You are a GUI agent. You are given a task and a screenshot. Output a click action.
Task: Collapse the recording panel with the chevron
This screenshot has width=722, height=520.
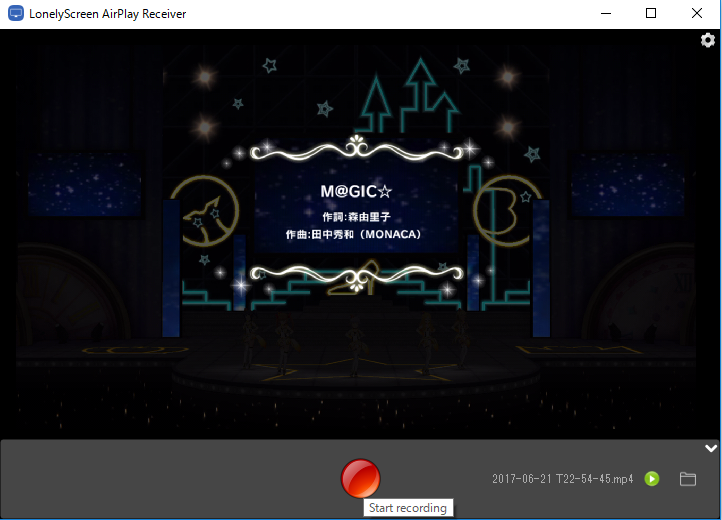point(711,448)
